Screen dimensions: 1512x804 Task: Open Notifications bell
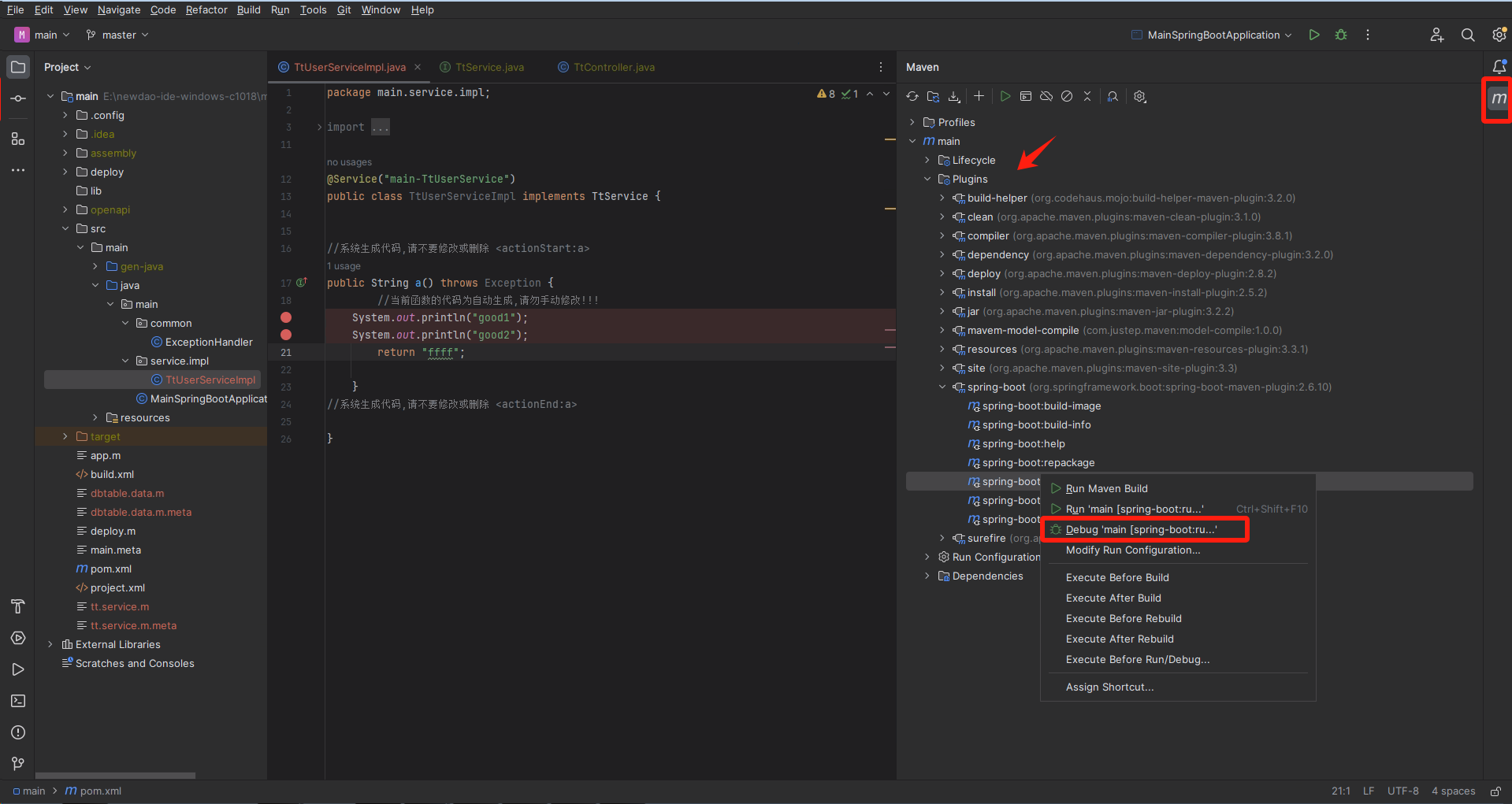pos(1499,67)
